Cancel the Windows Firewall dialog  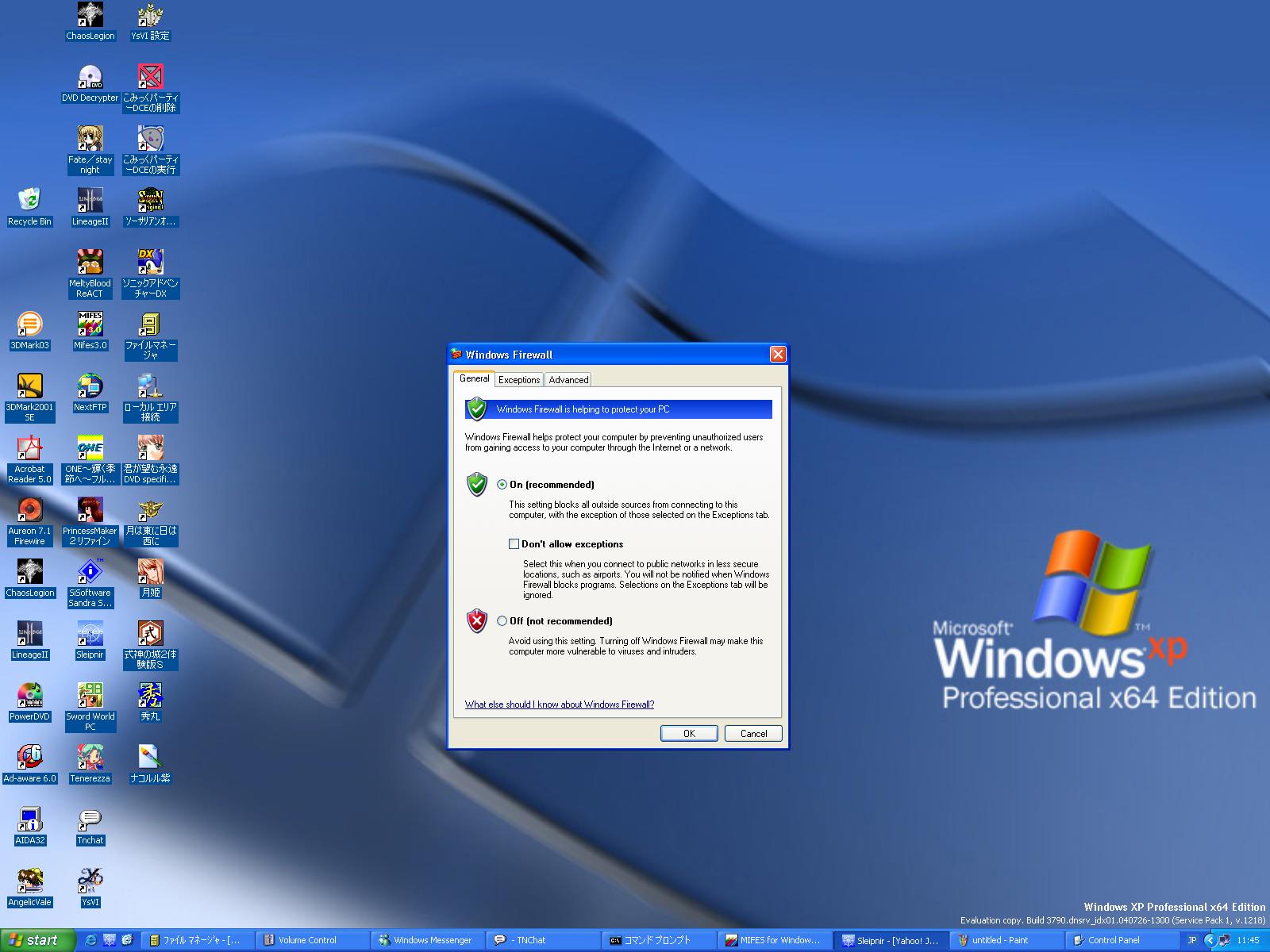click(x=753, y=734)
